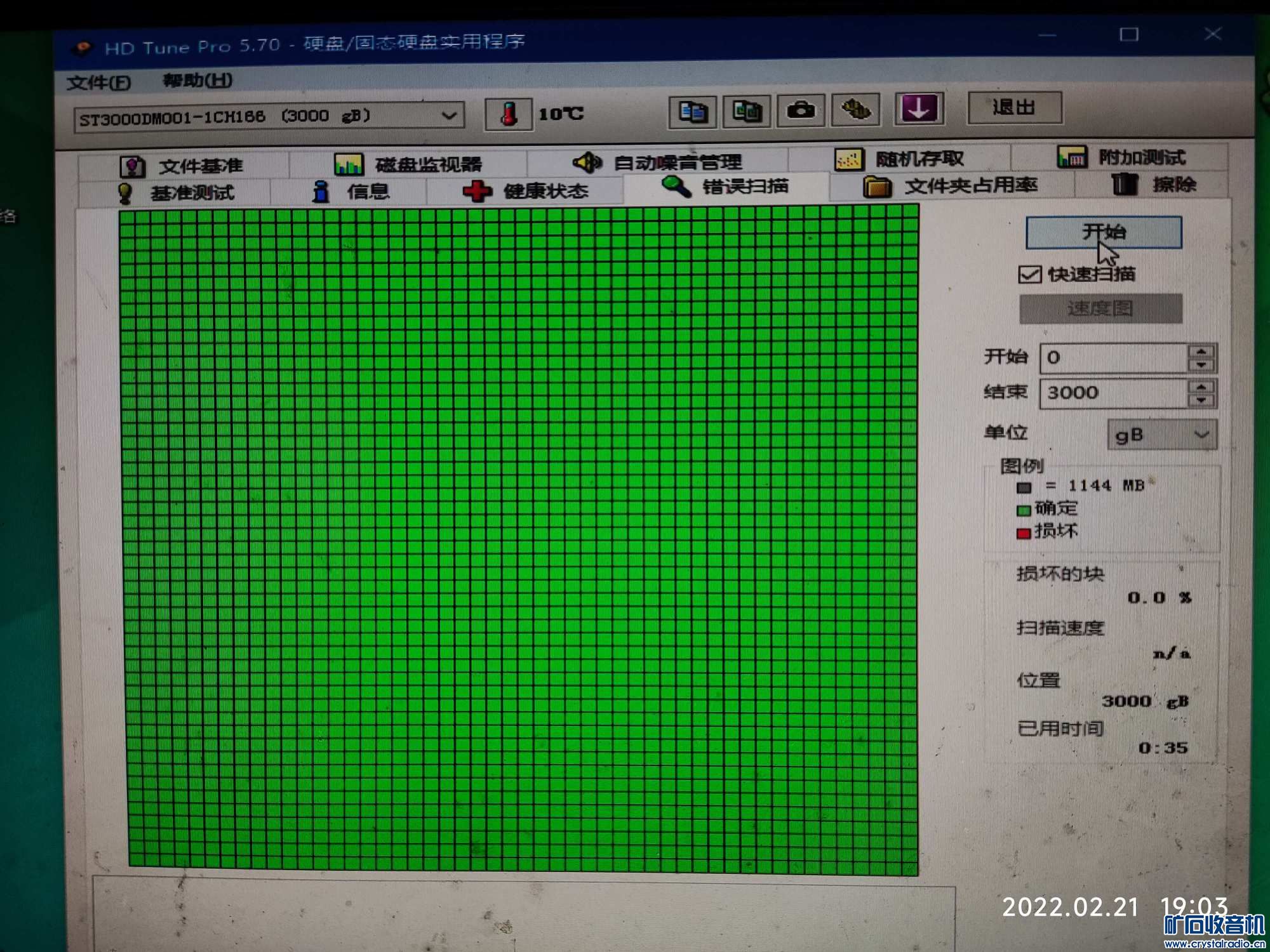Viewport: 1270px width, 952px height.
Task: Toggle the 快速扫描 quick scan checkbox
Action: pos(1029,275)
